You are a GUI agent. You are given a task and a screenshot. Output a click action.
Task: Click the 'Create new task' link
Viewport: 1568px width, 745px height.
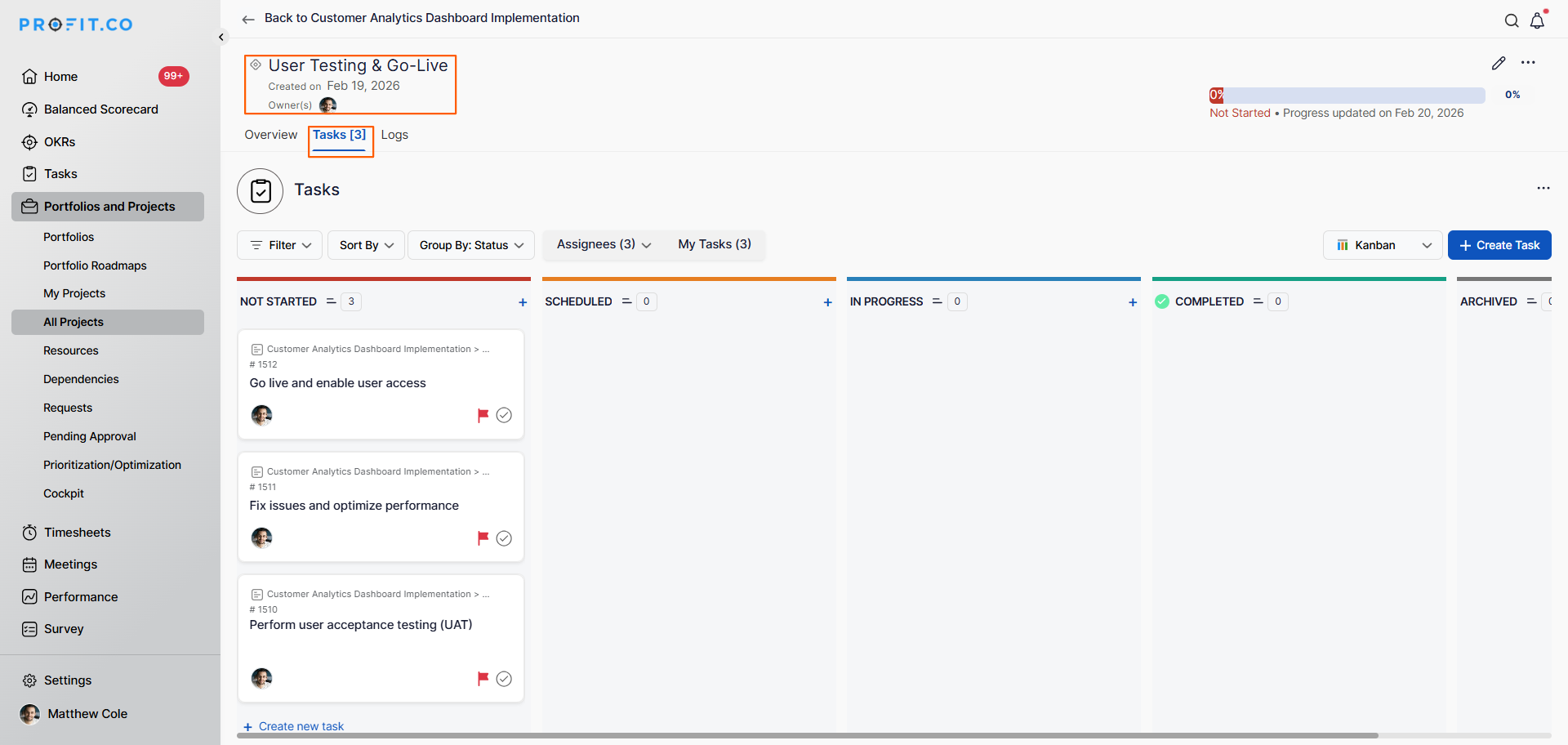[301, 726]
